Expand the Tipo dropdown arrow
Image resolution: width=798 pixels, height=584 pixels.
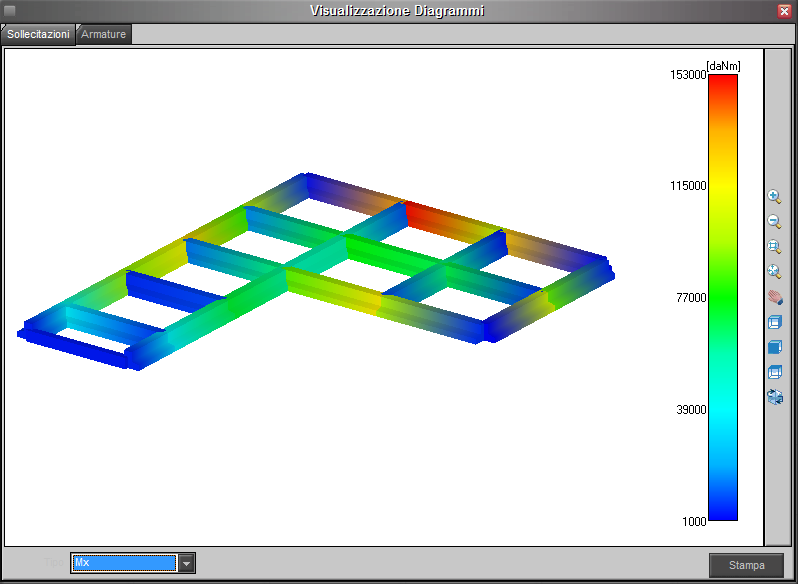(x=186, y=563)
